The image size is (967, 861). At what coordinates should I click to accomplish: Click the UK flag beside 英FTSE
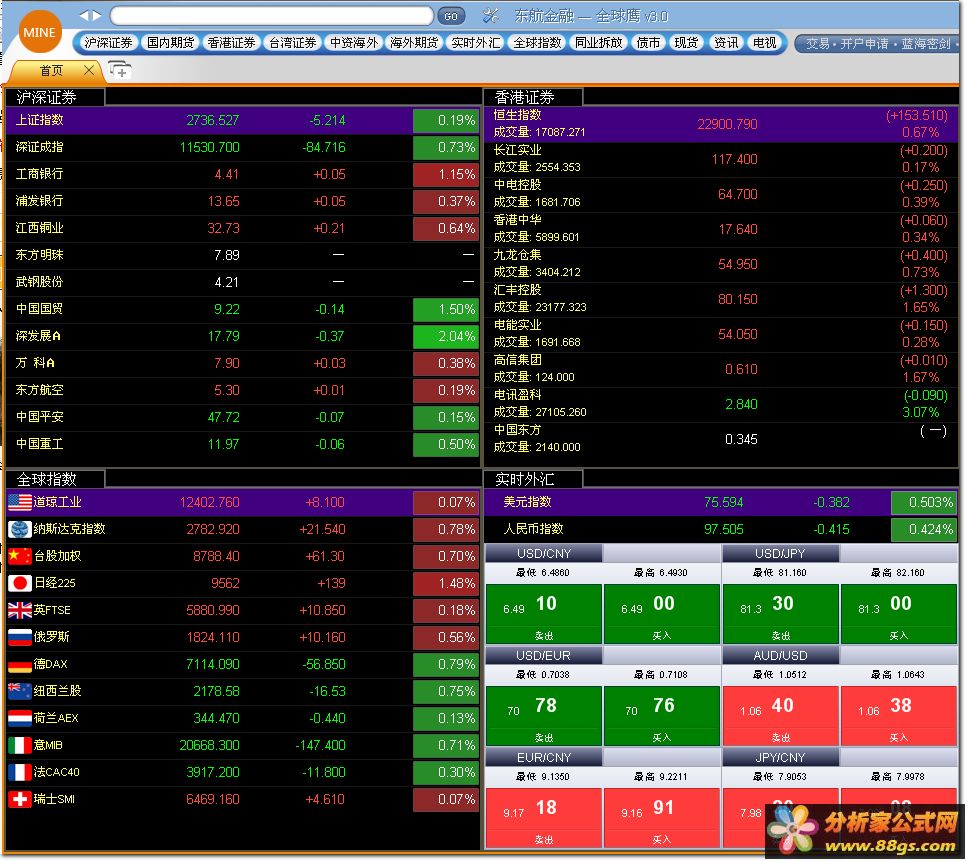tap(20, 611)
